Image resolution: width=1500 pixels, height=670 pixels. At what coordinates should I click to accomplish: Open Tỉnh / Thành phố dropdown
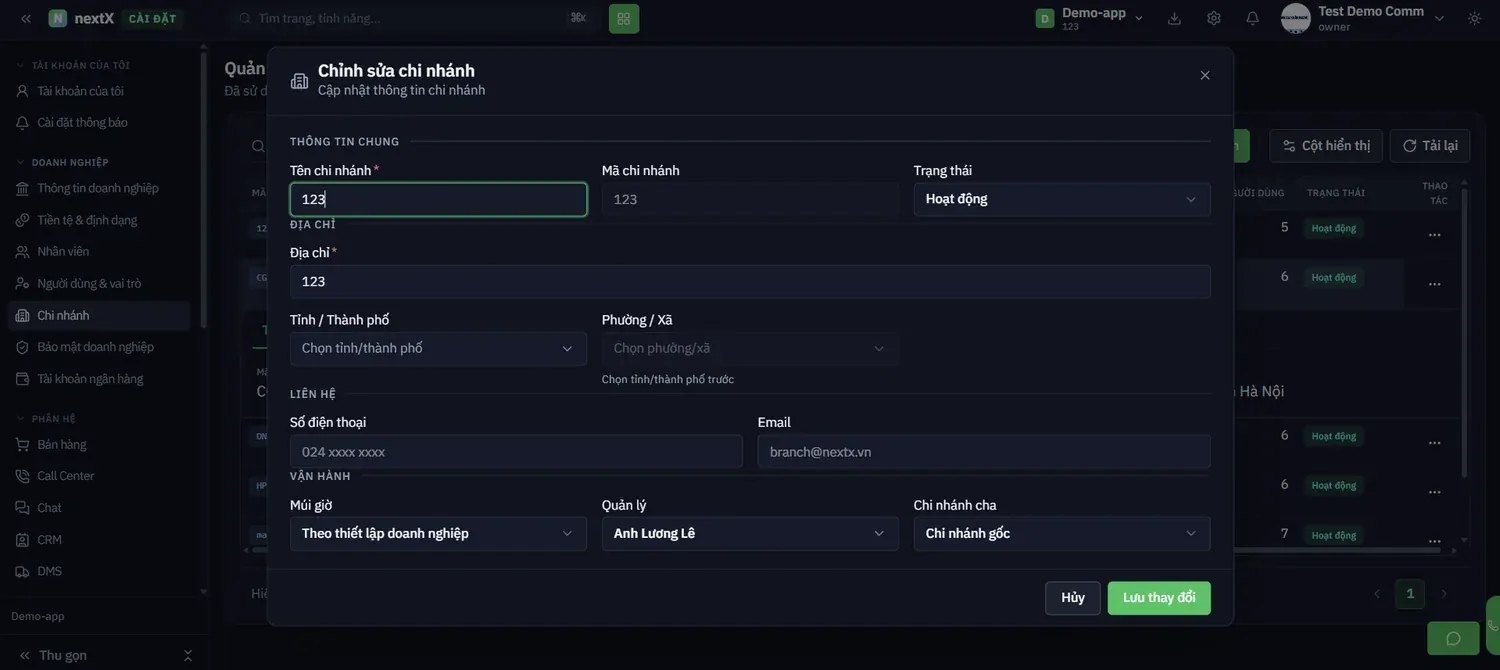coord(438,348)
